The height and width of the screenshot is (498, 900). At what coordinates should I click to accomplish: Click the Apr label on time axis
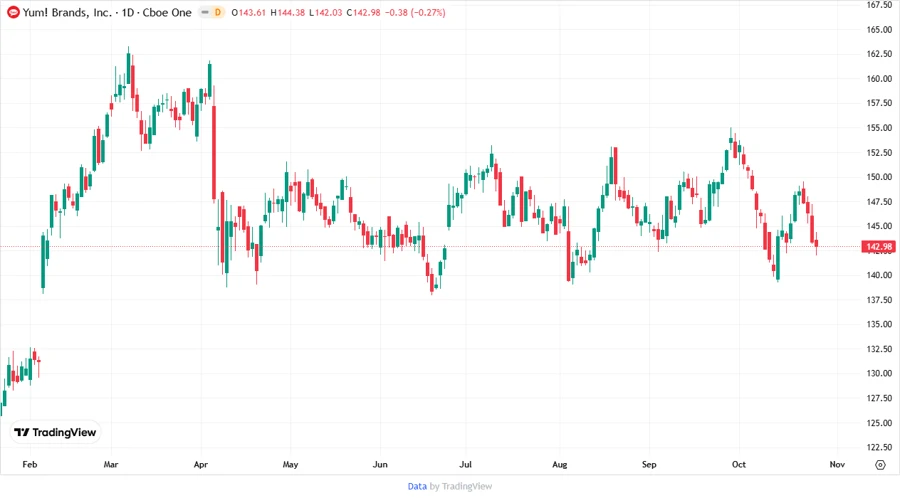pos(200,464)
